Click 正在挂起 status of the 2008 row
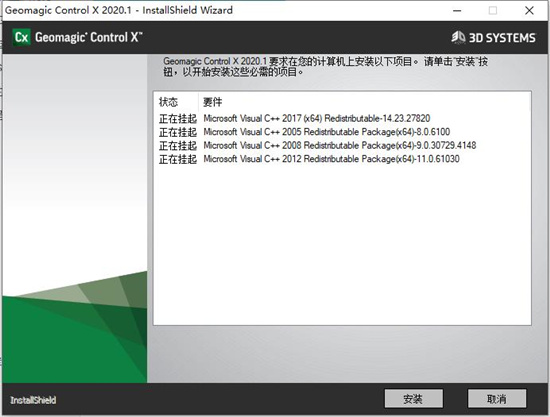The image size is (550, 417). point(177,146)
